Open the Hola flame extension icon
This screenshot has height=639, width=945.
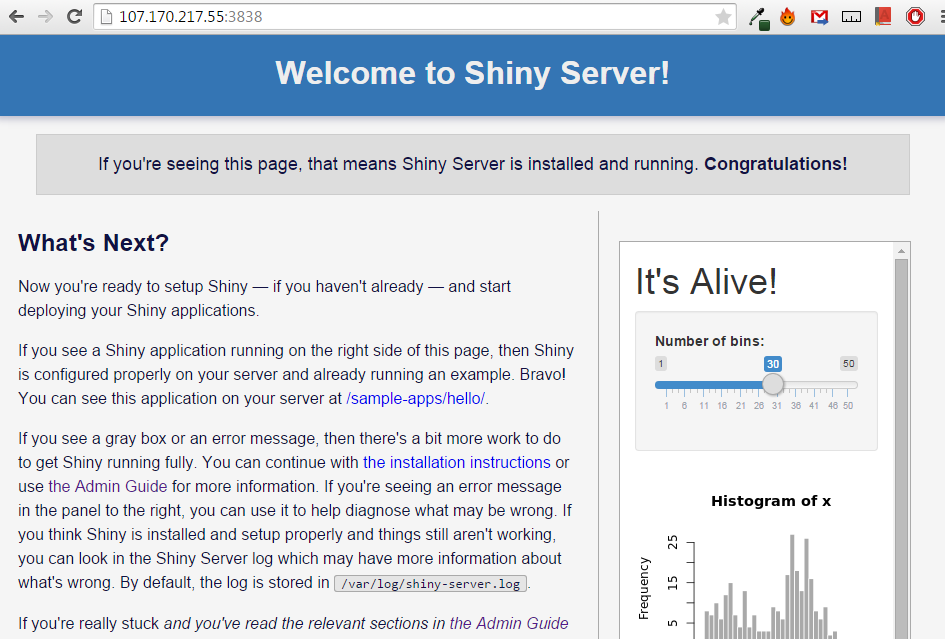click(787, 17)
